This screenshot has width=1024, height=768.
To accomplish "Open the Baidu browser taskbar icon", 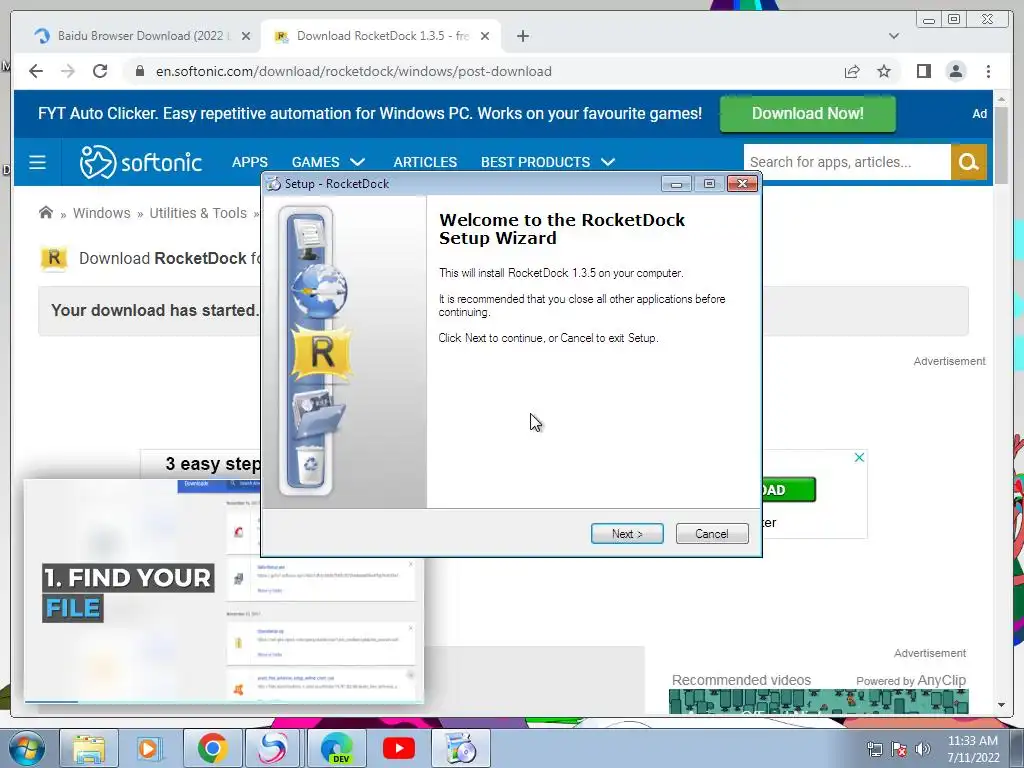I will 273,748.
